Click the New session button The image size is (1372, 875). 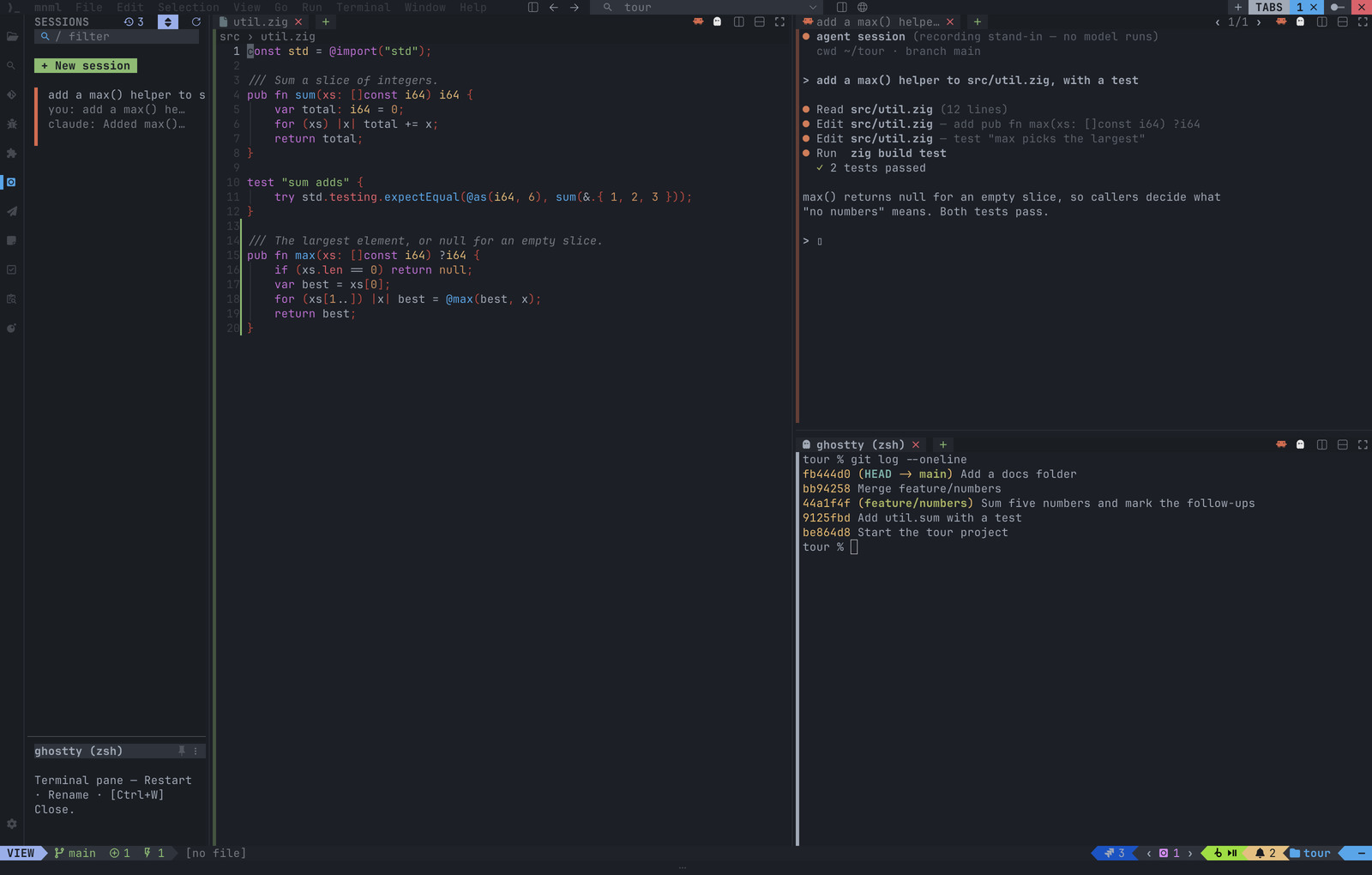pyautogui.click(x=86, y=65)
